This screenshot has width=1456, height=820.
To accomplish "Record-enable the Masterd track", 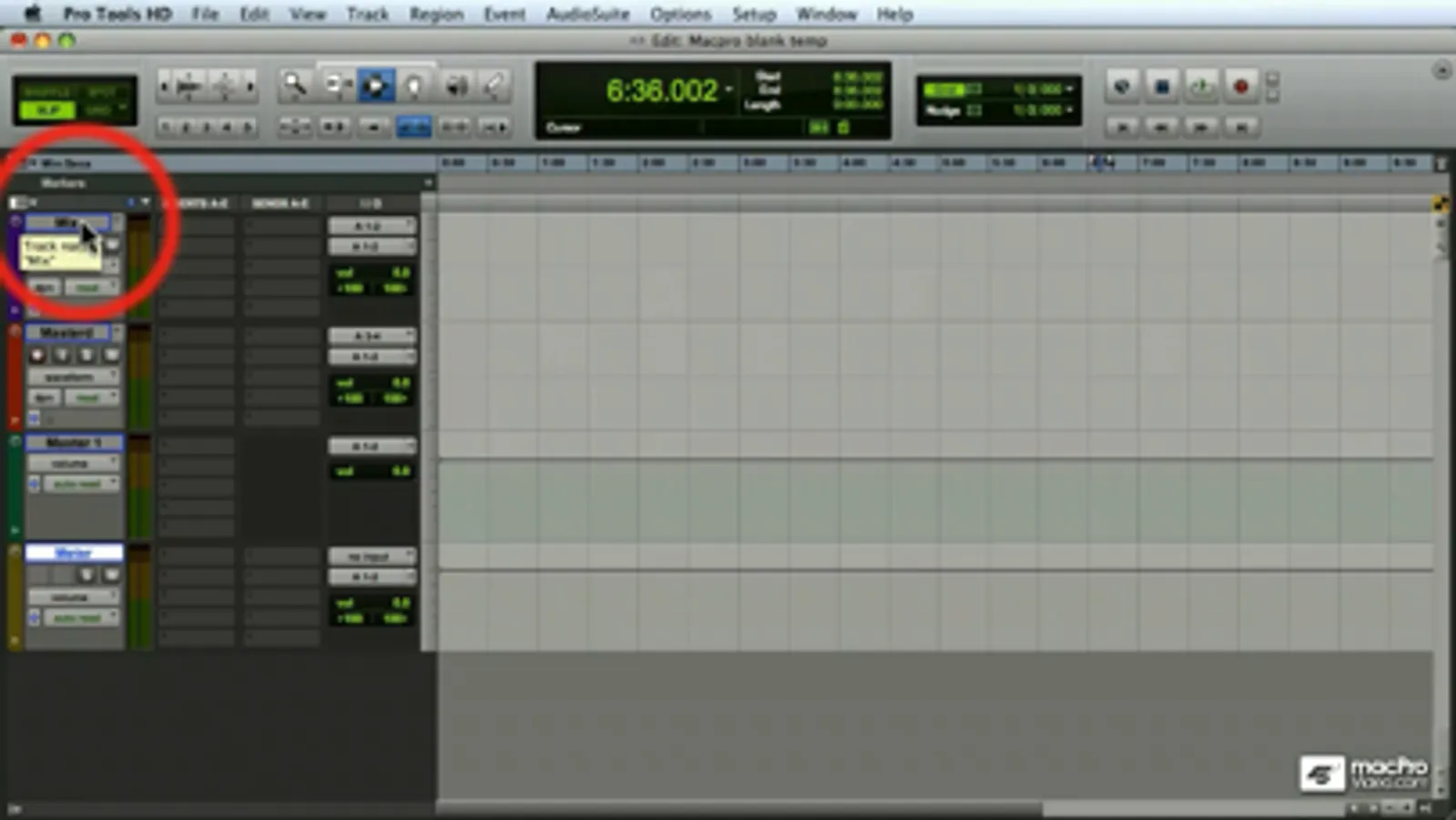I will 37,355.
